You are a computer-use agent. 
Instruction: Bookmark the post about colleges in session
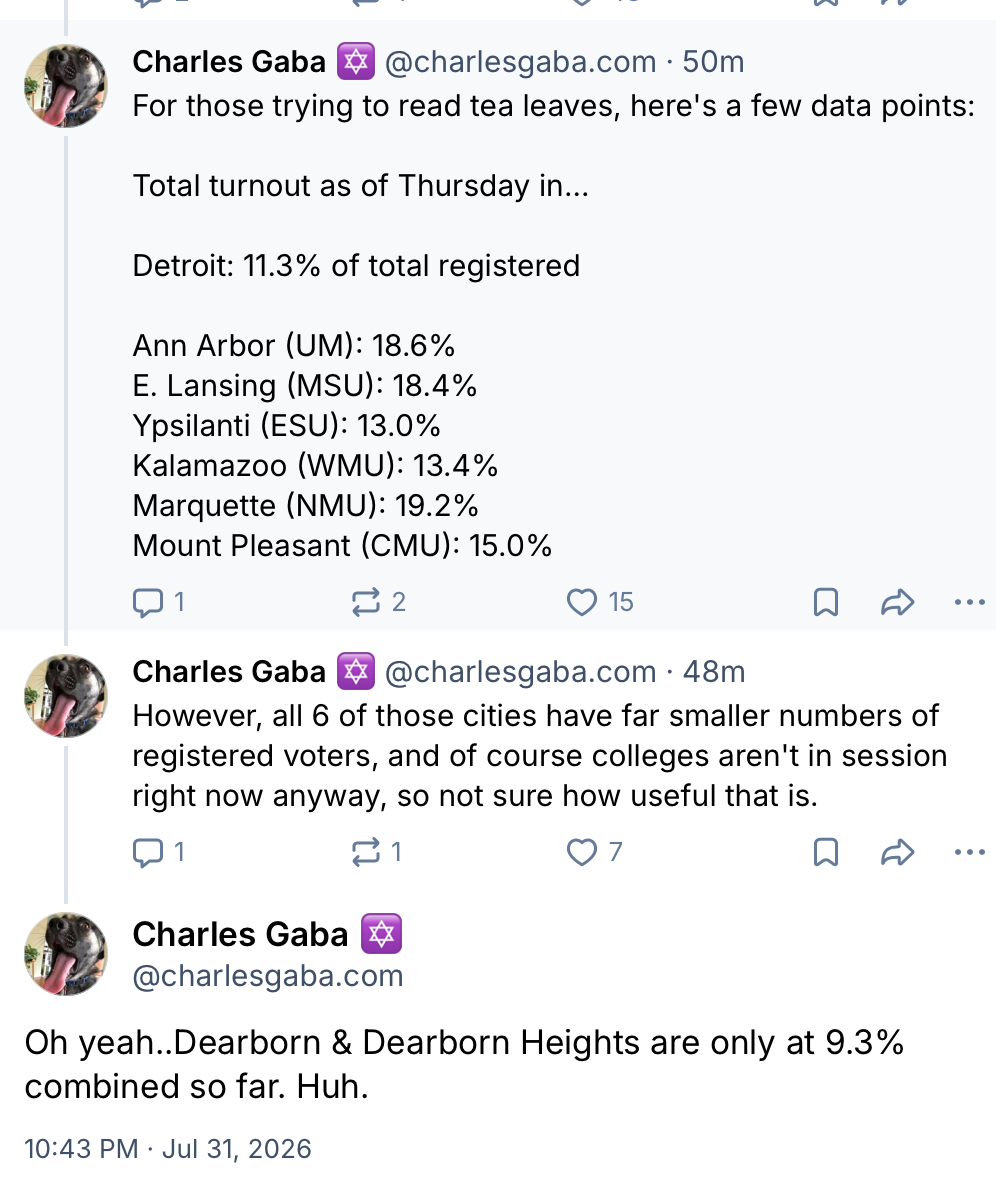click(826, 853)
